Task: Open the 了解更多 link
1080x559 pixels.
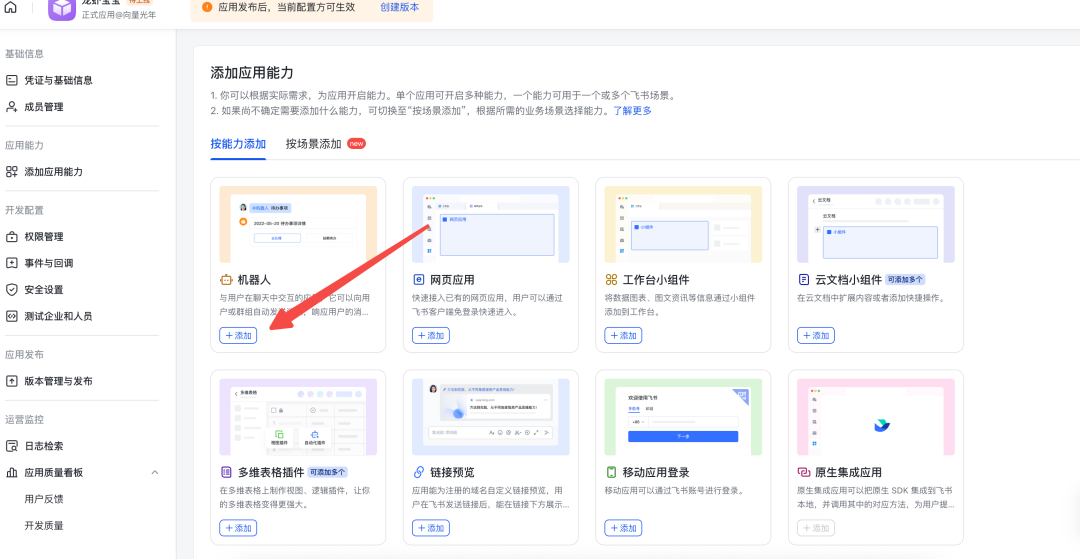Action: (632, 110)
